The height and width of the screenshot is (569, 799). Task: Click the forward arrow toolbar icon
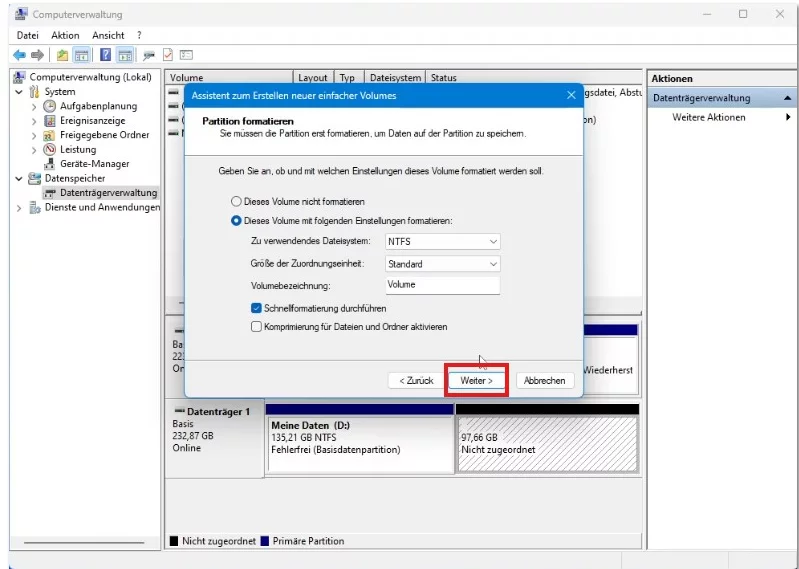tap(37, 55)
